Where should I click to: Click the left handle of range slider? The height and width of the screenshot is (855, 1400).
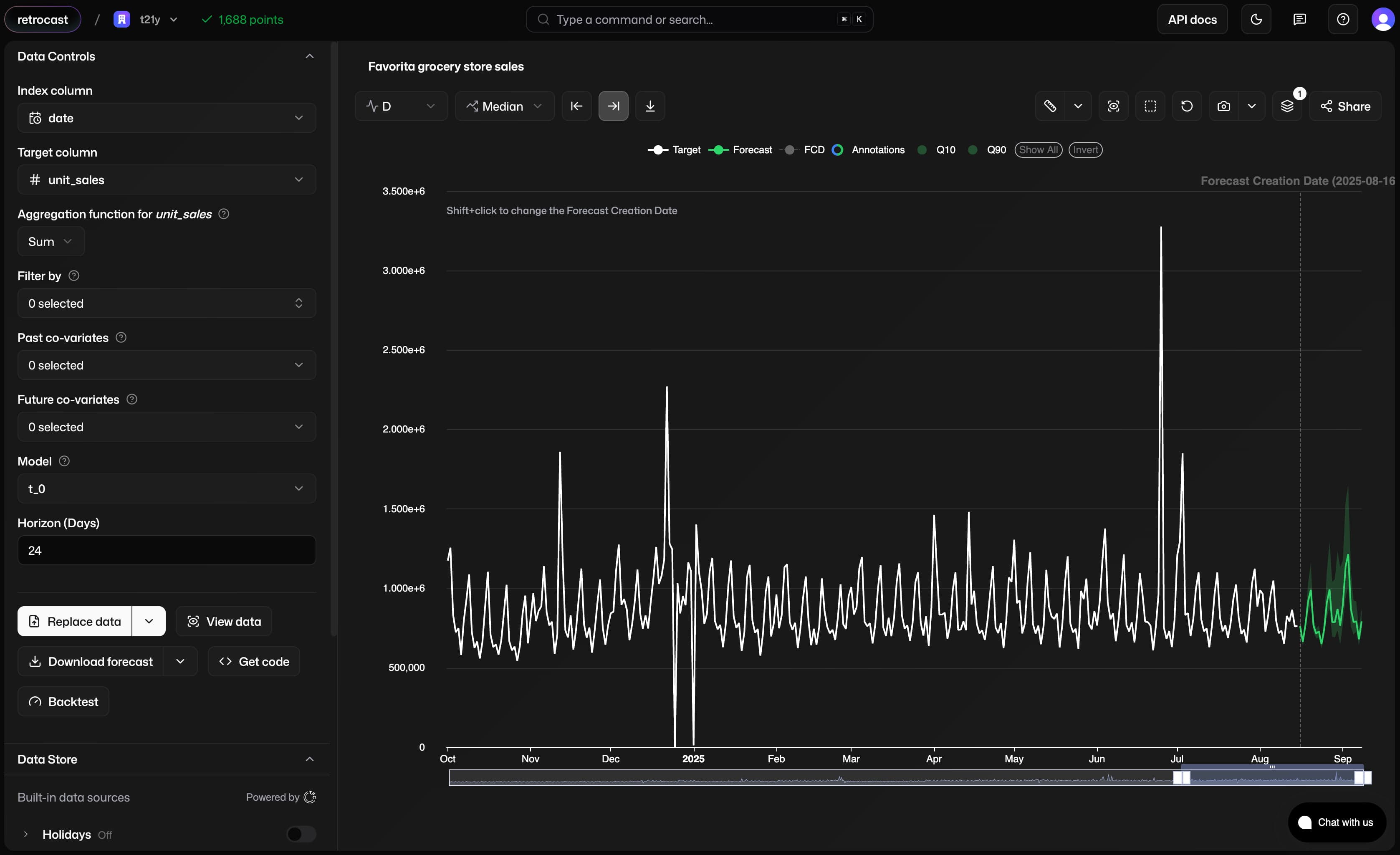(x=1182, y=778)
